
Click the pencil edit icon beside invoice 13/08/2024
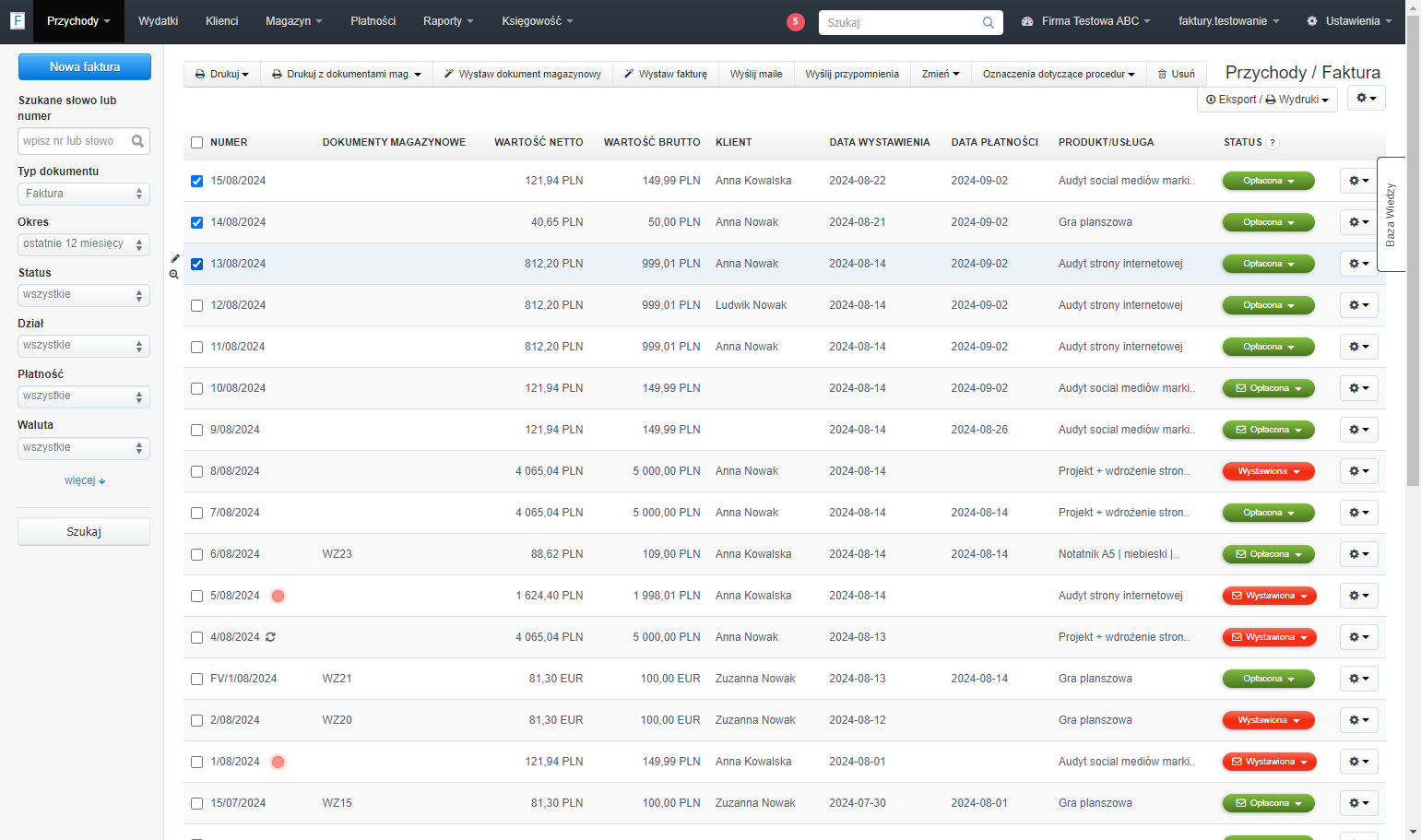[x=175, y=258]
